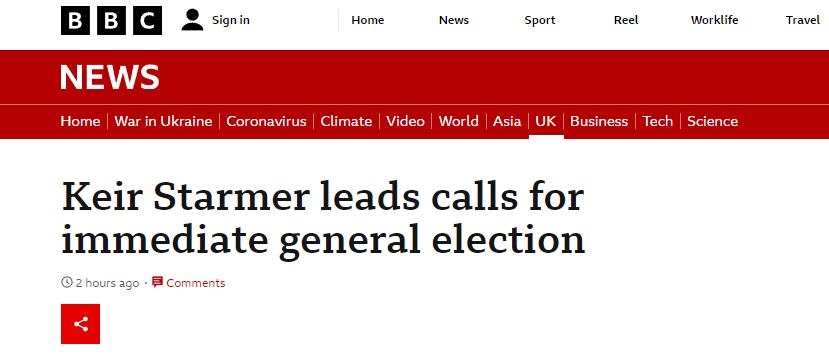Open the Sign in link
Image resolution: width=829 pixels, height=363 pixels.
pyautogui.click(x=231, y=20)
